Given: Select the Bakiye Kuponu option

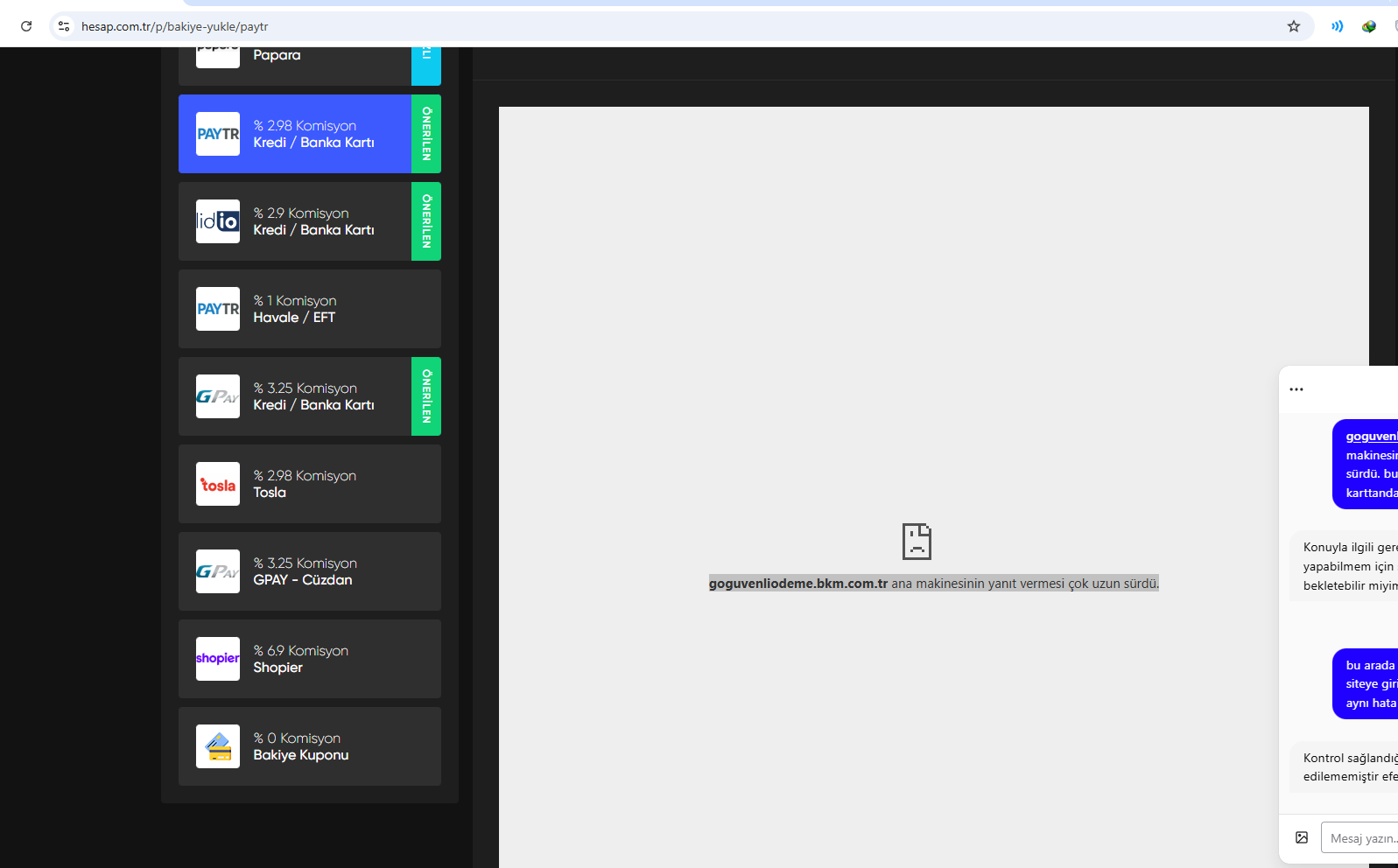Looking at the screenshot, I should click(x=310, y=746).
